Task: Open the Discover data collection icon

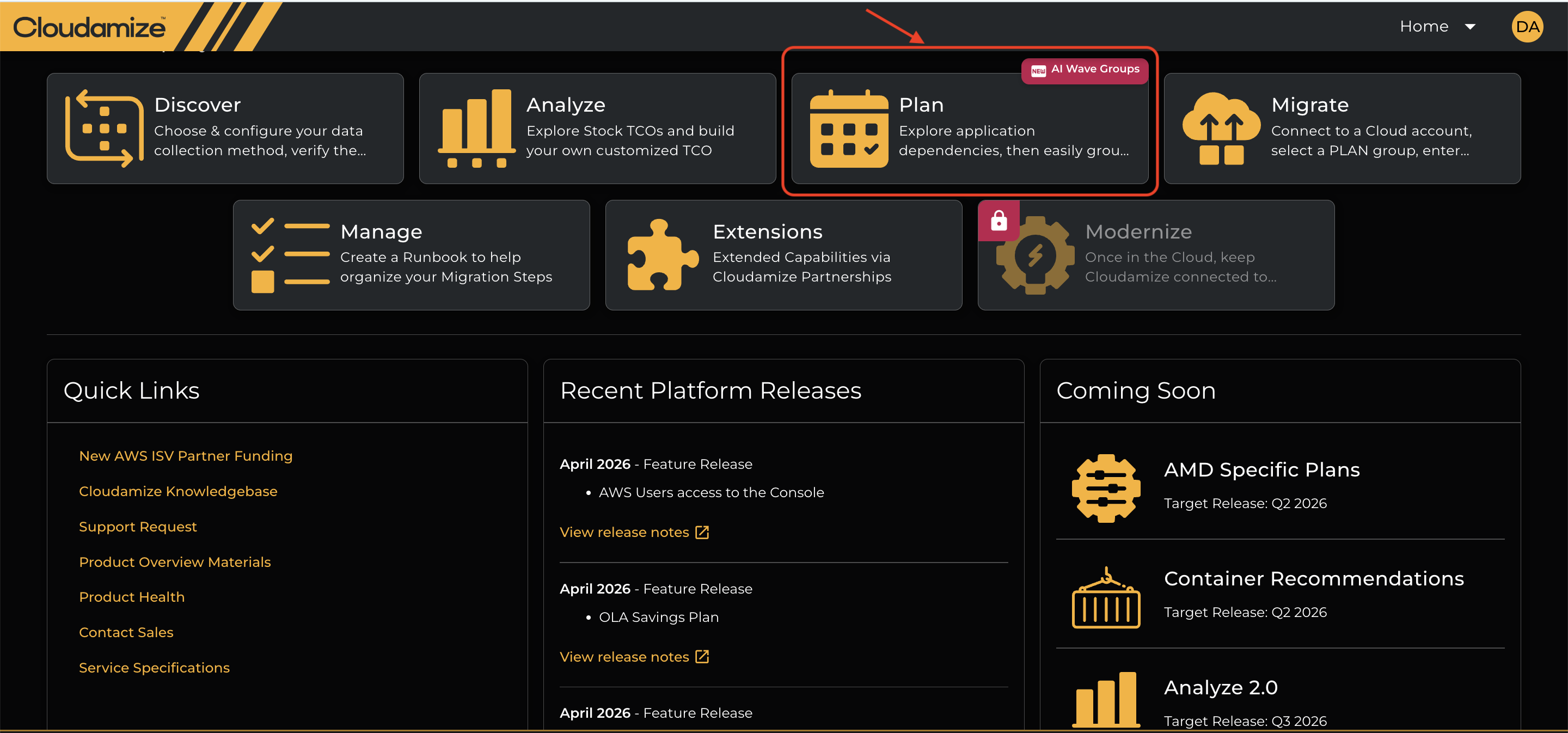Action: [104, 129]
